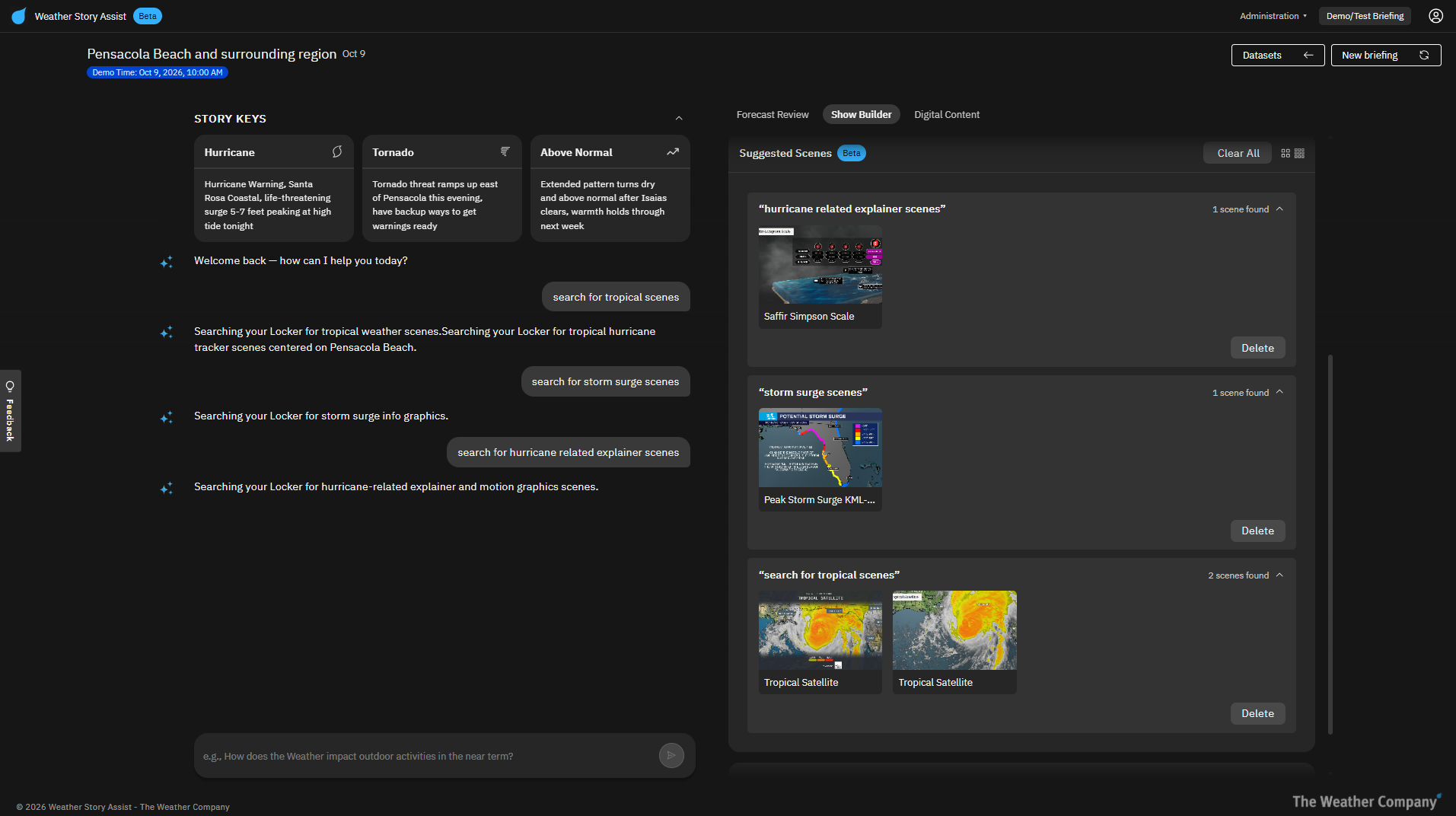
Task: Collapse the search for tropical scenes group
Action: coord(1279,575)
